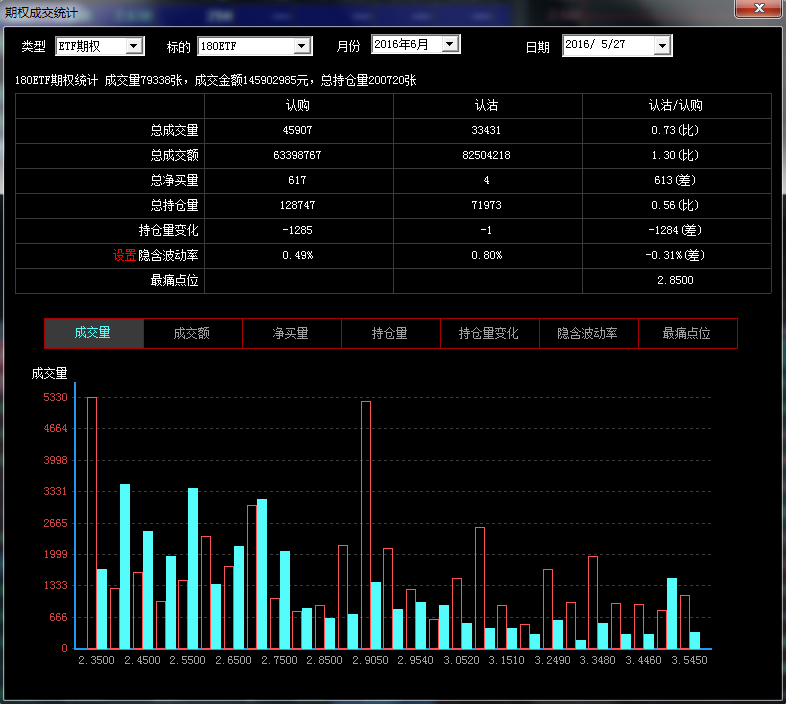Click the 认购 column header

click(298, 106)
